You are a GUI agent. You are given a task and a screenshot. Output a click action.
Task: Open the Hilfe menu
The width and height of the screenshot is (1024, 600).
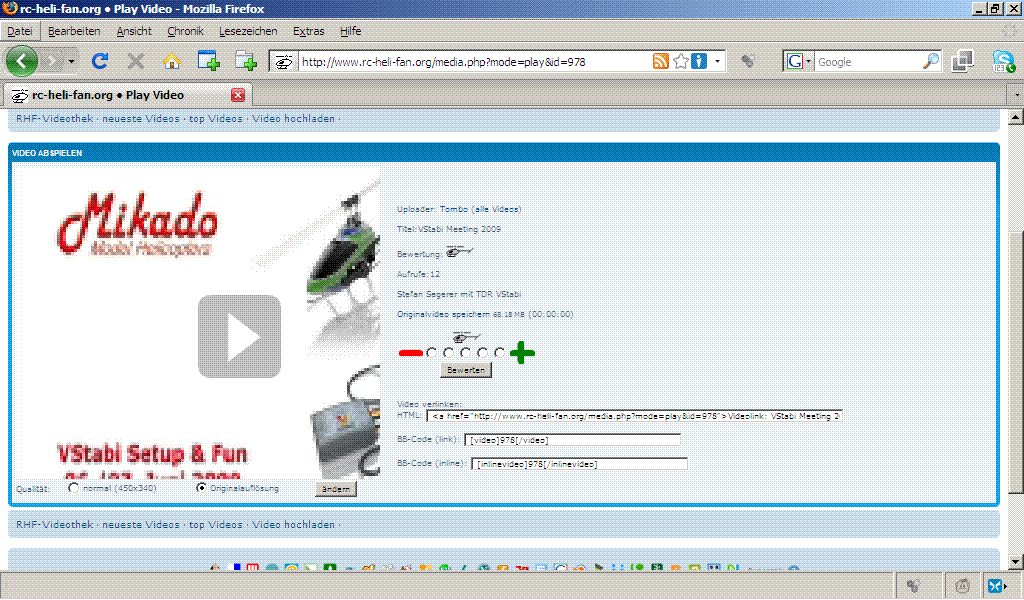point(350,31)
